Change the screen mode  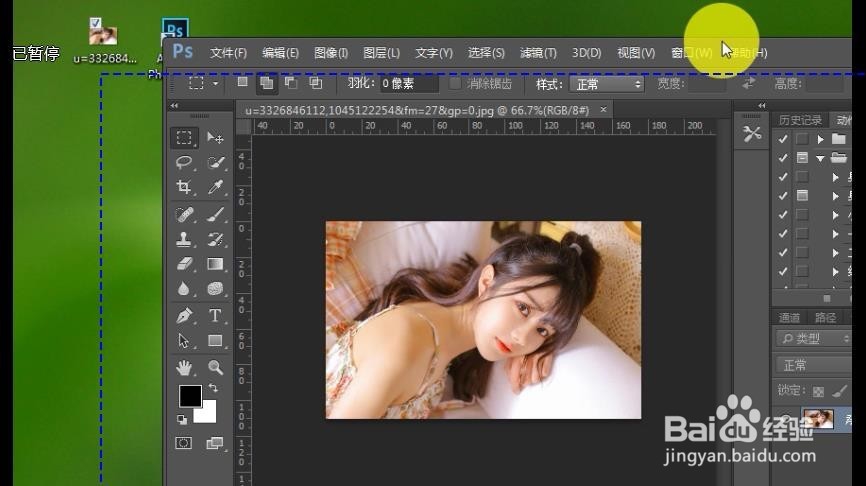click(215, 443)
